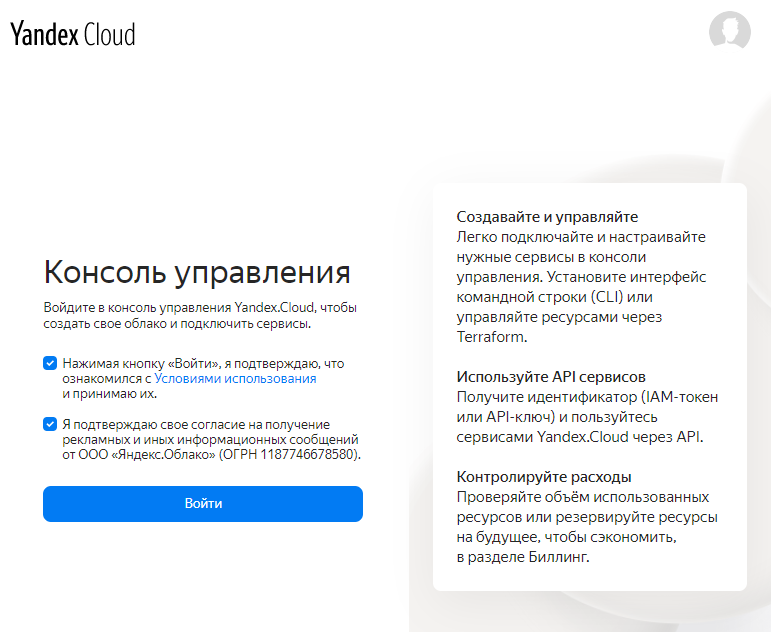This screenshot has width=771, height=632.
Task: Click the Консоль управления heading
Action: 197,272
